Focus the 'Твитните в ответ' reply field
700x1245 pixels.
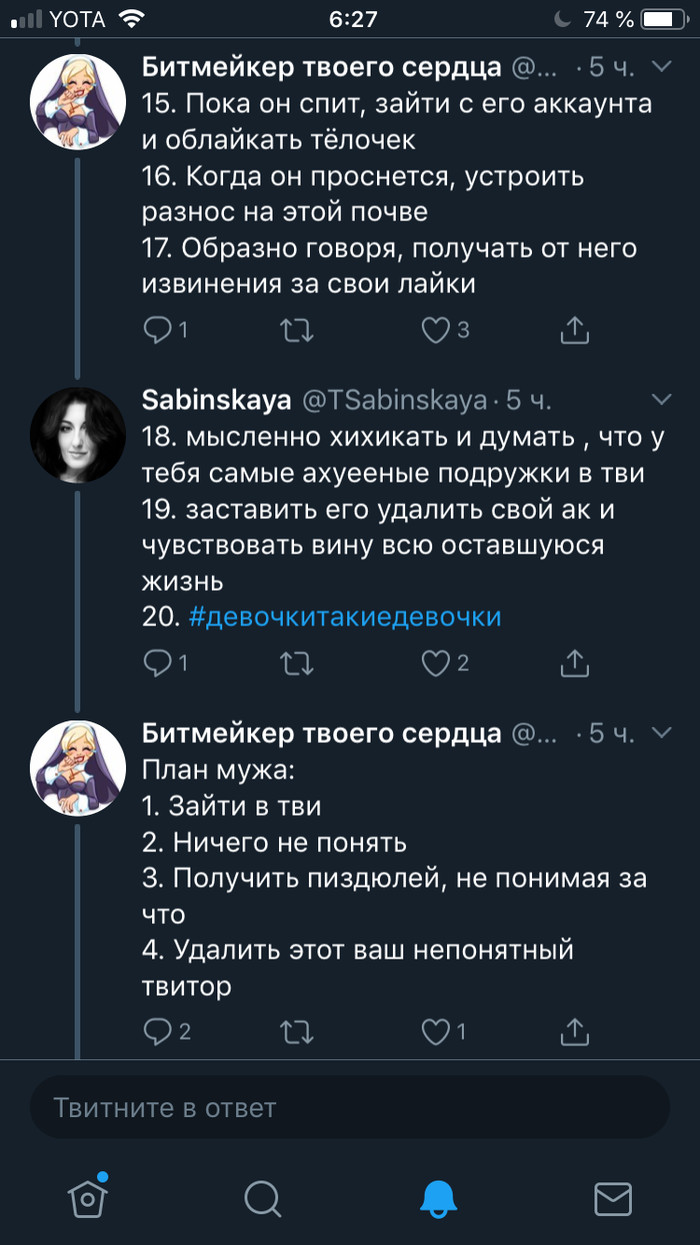(x=350, y=1107)
